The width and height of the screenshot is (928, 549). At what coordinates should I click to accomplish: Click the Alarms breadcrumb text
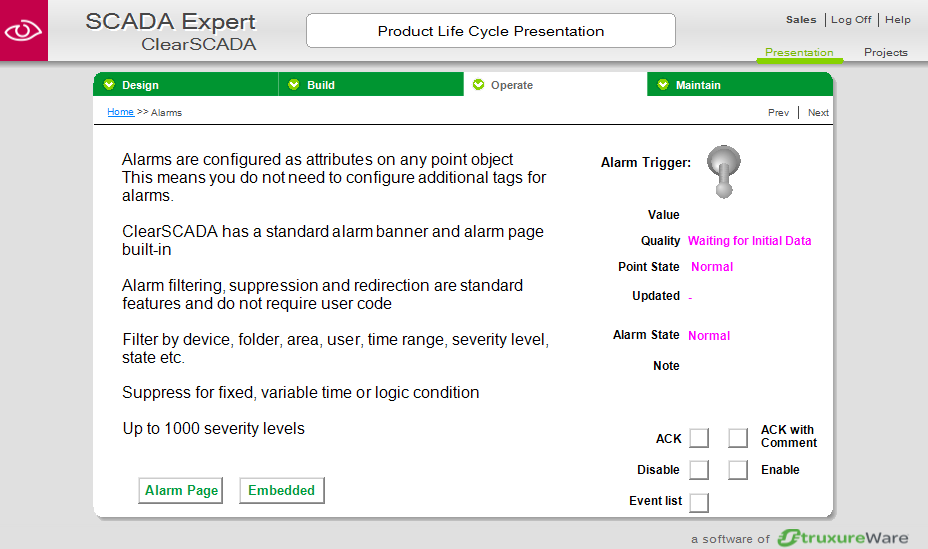(x=166, y=112)
